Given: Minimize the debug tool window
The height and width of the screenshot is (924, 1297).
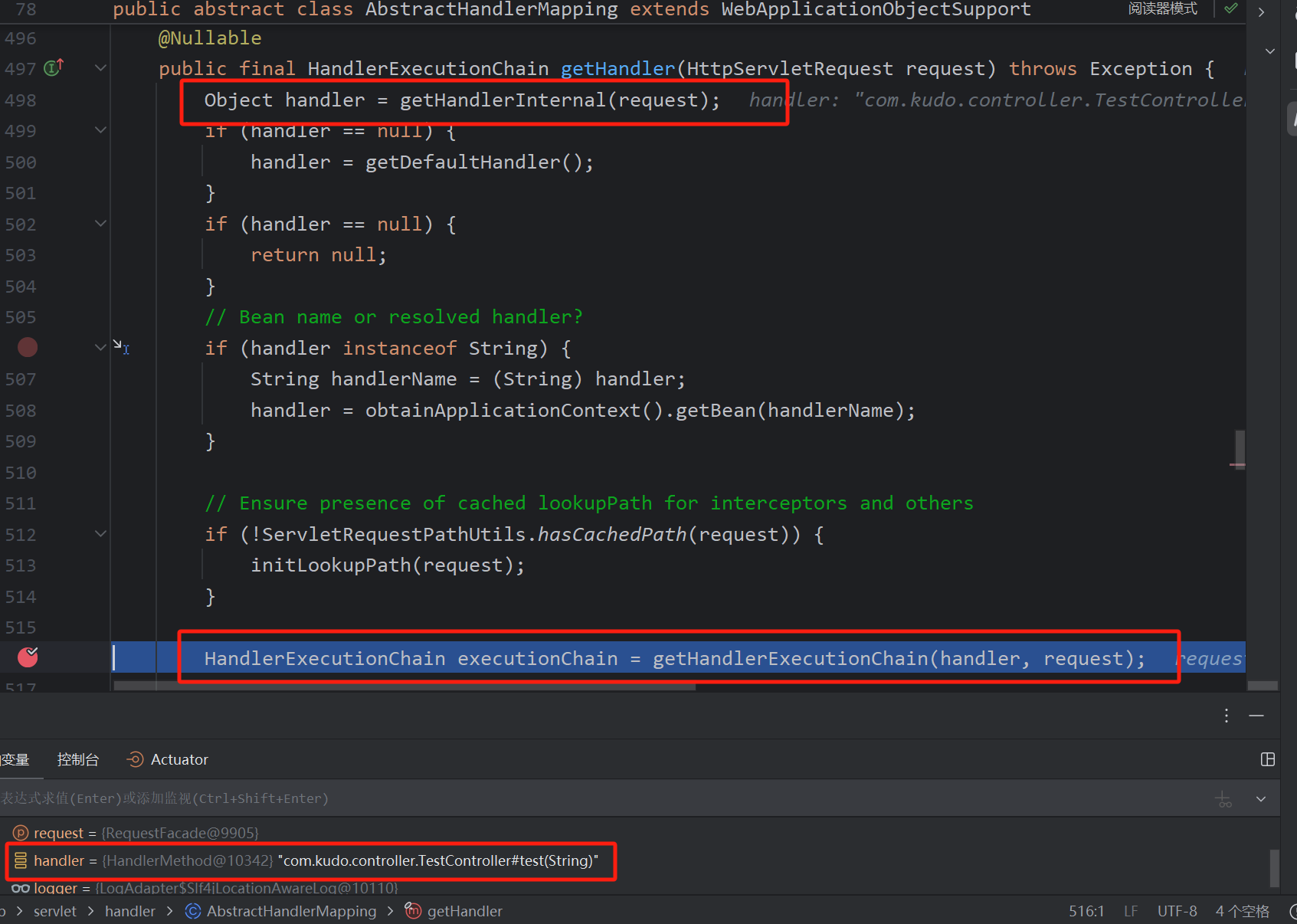Looking at the screenshot, I should tap(1256, 716).
